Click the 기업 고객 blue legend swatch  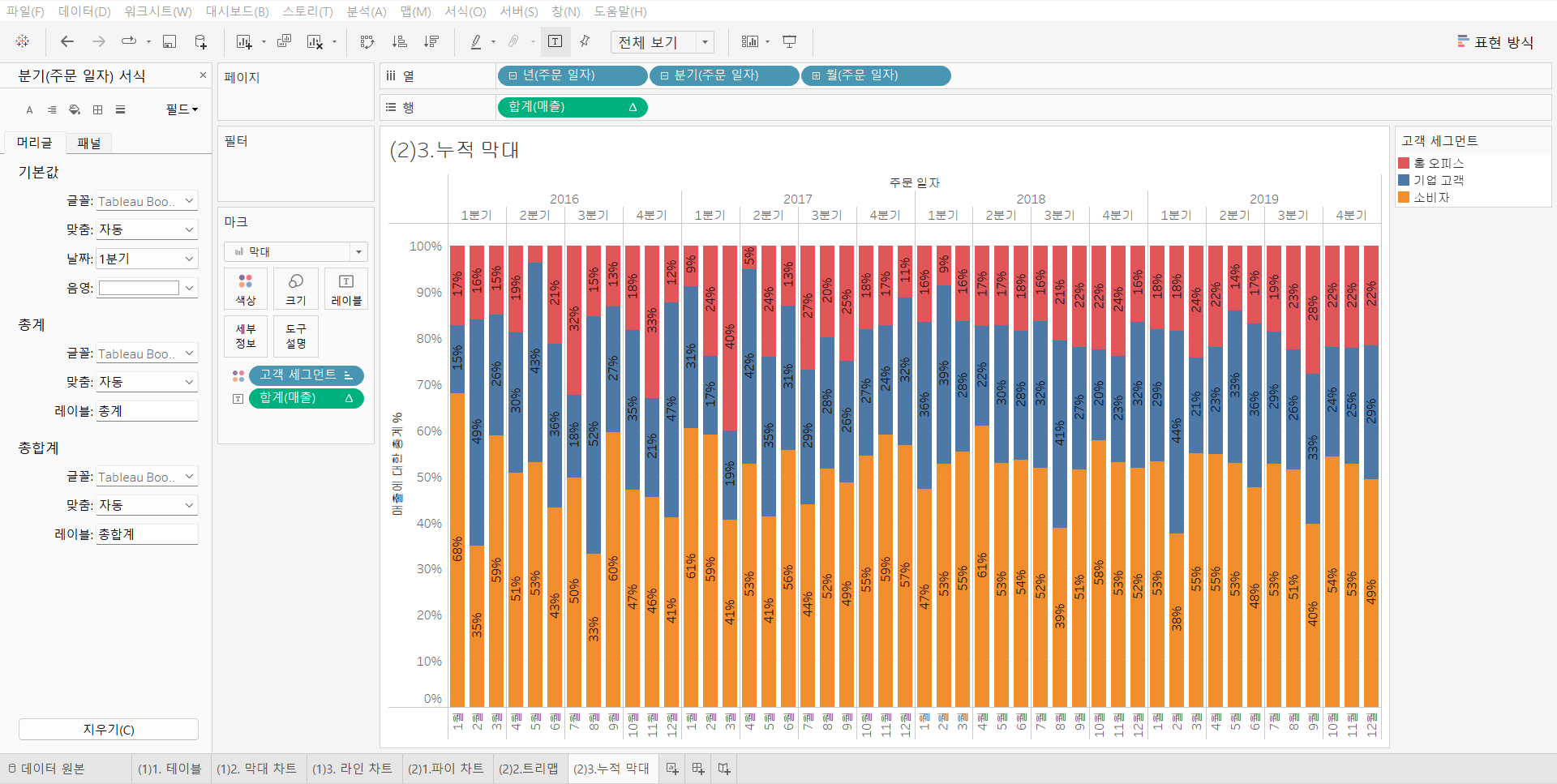coord(1404,180)
